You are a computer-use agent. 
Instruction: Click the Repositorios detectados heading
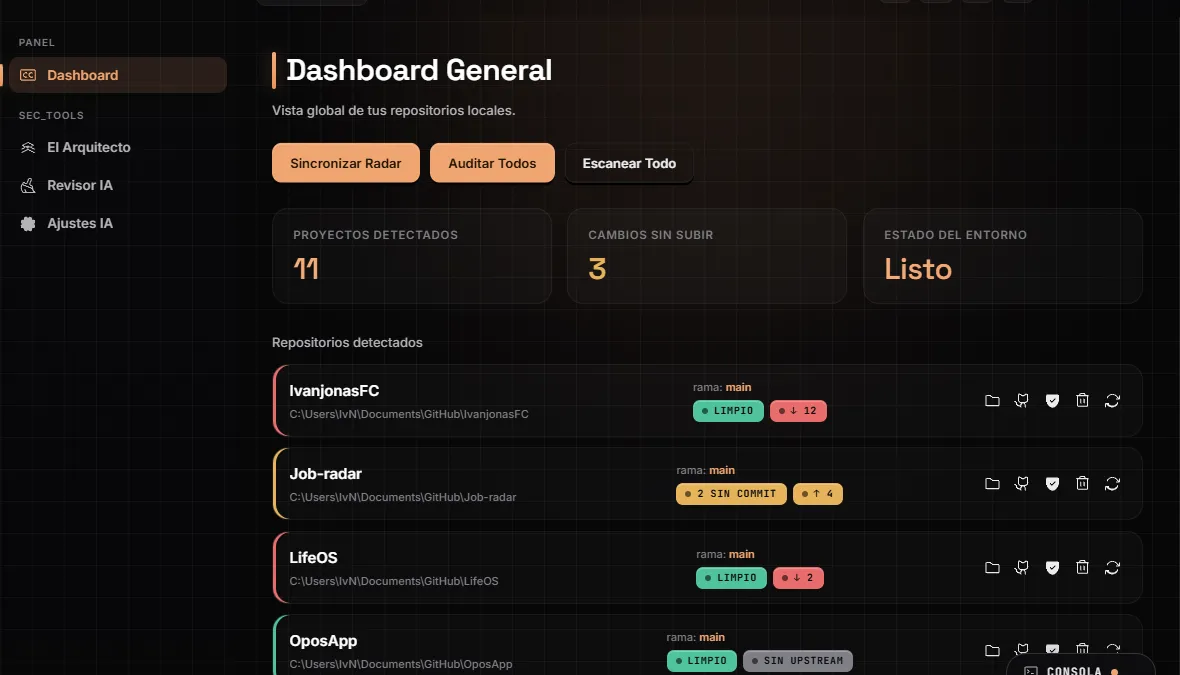point(347,342)
